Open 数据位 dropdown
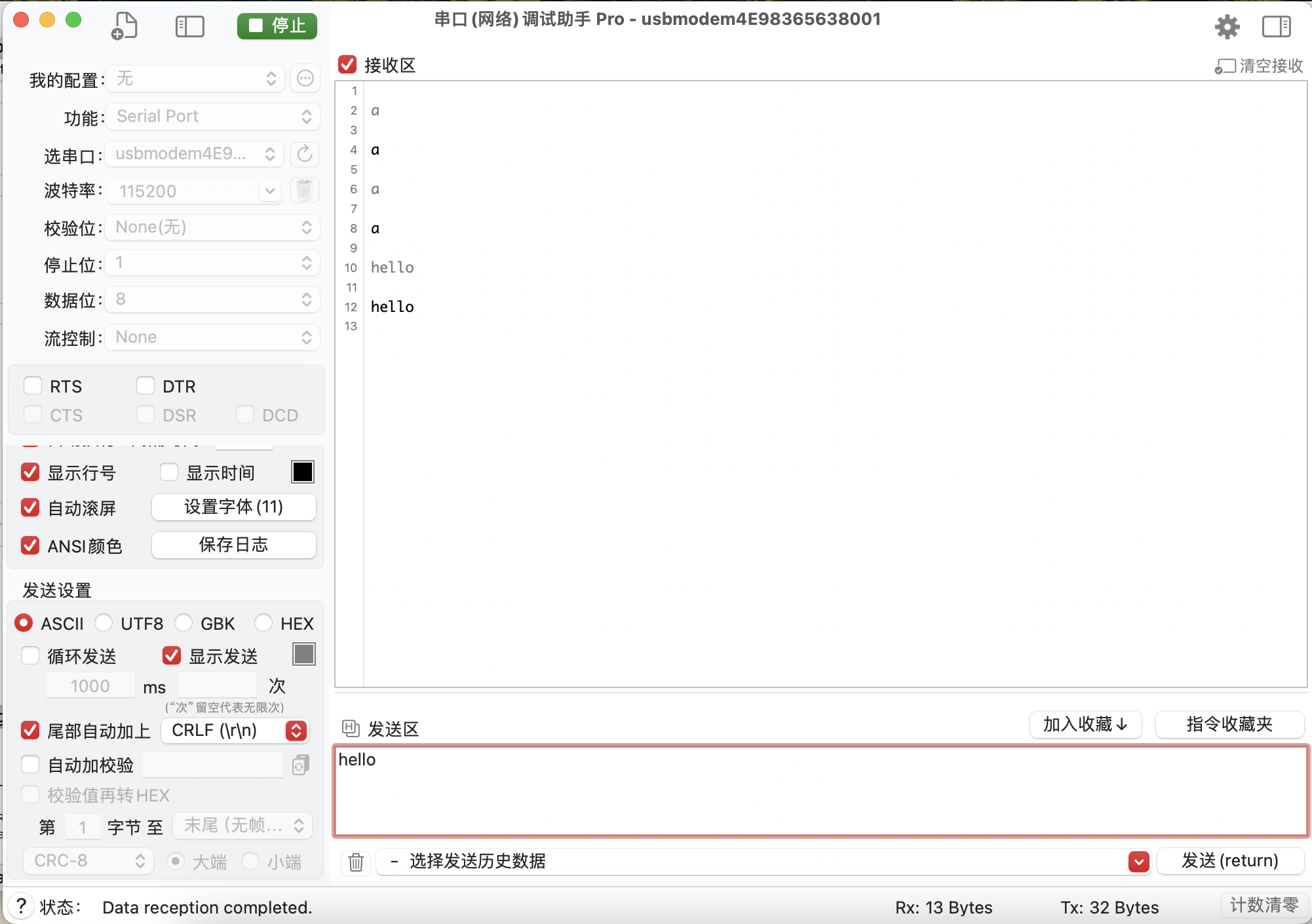 pos(213,299)
